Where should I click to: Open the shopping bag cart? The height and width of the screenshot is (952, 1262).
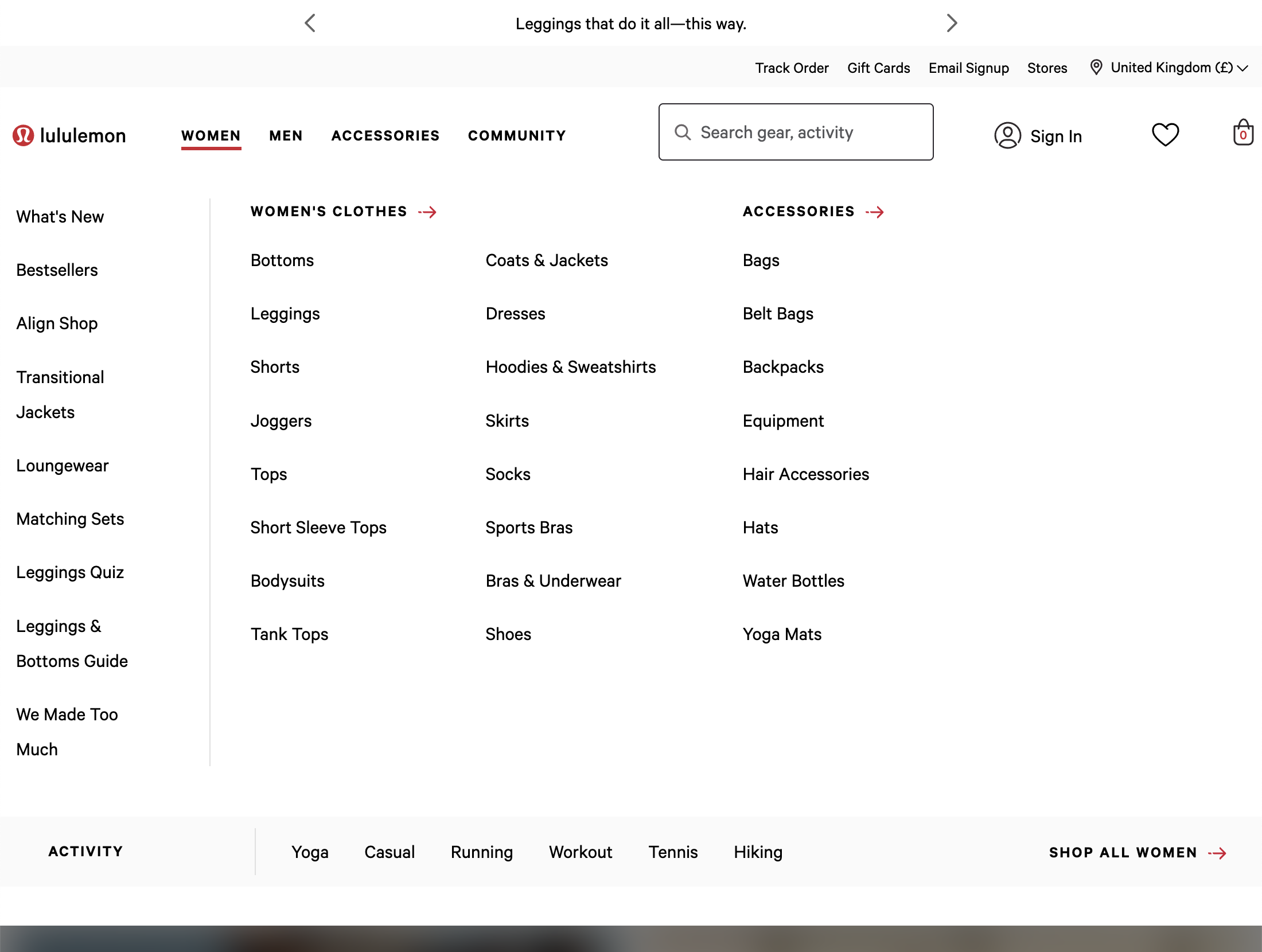[x=1242, y=134]
